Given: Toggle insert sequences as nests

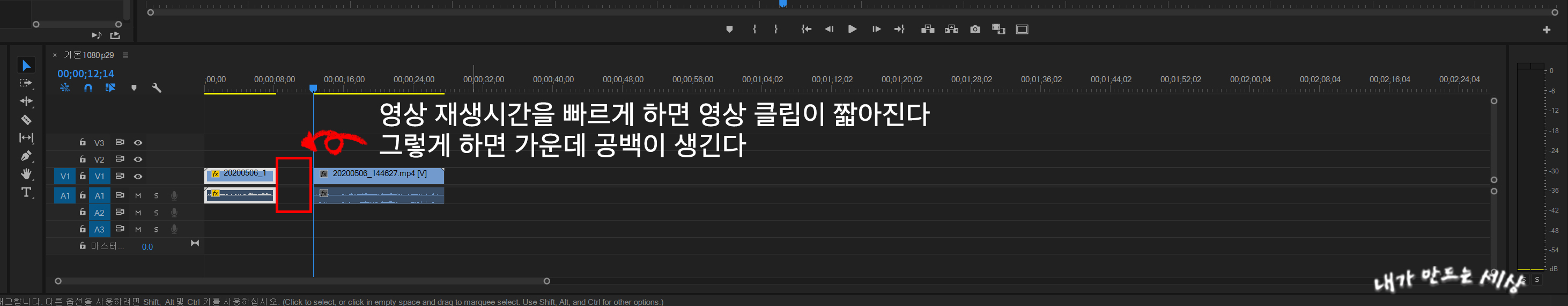Looking at the screenshot, I should click(x=65, y=88).
